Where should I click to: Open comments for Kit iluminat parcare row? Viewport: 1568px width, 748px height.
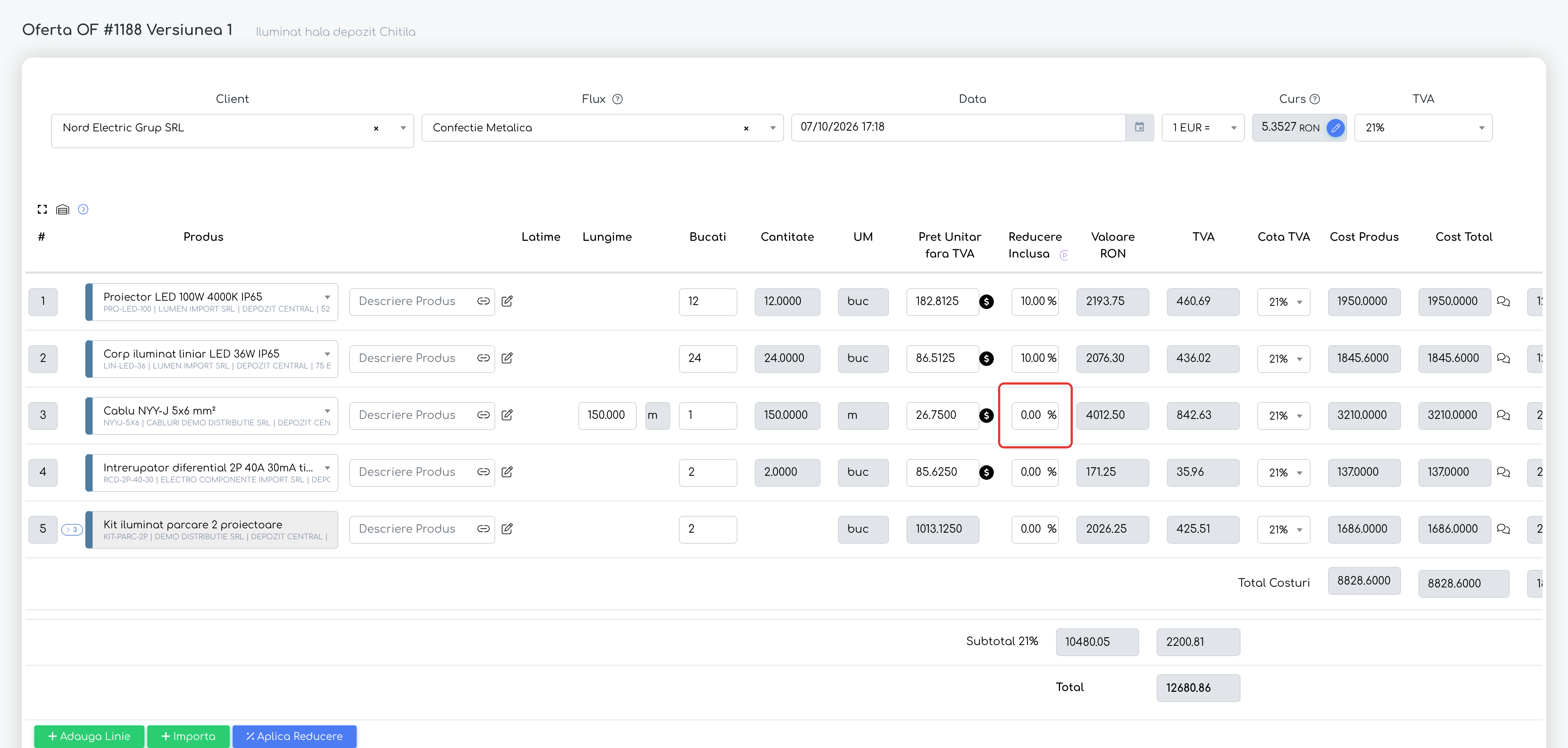[x=1503, y=529]
